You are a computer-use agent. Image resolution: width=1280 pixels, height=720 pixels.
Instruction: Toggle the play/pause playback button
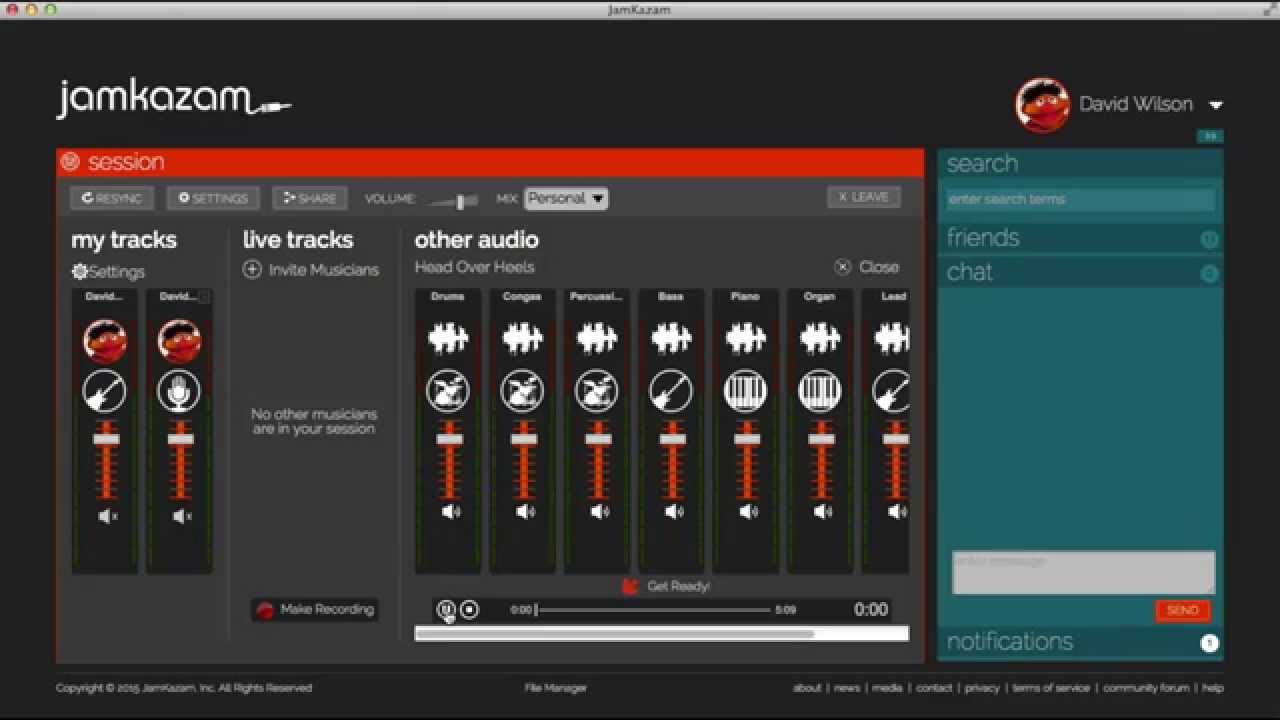(446, 609)
